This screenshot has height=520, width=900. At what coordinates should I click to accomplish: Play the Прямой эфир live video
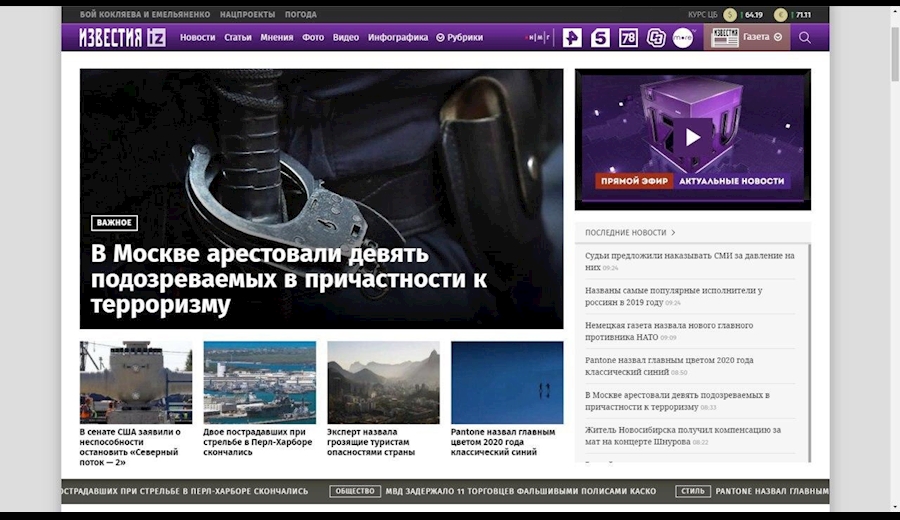[692, 137]
